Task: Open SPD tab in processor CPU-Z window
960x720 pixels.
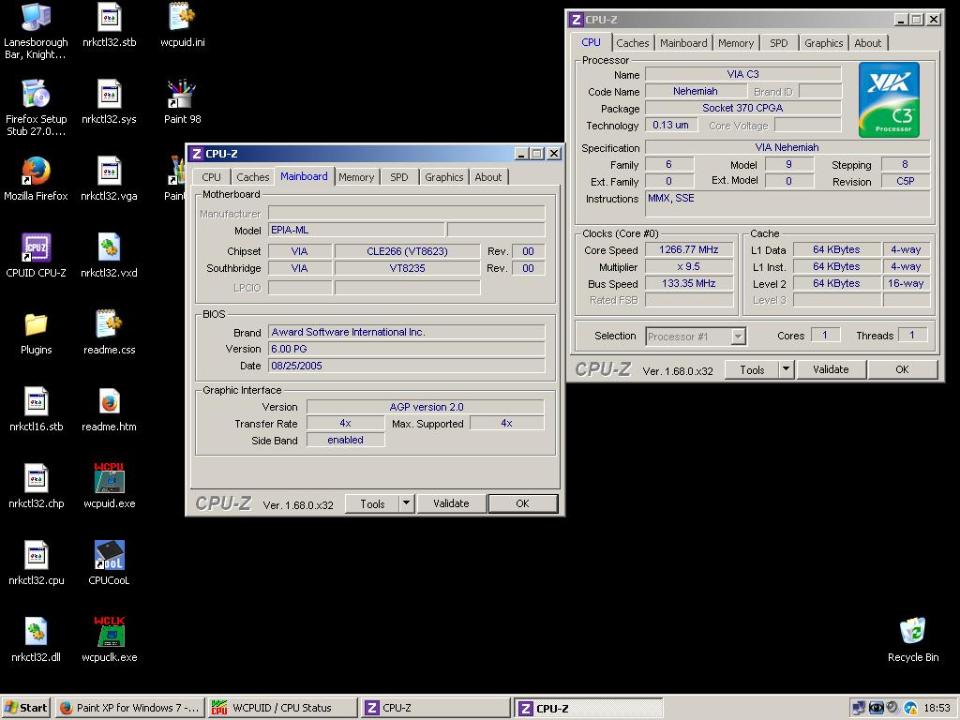Action: (779, 43)
